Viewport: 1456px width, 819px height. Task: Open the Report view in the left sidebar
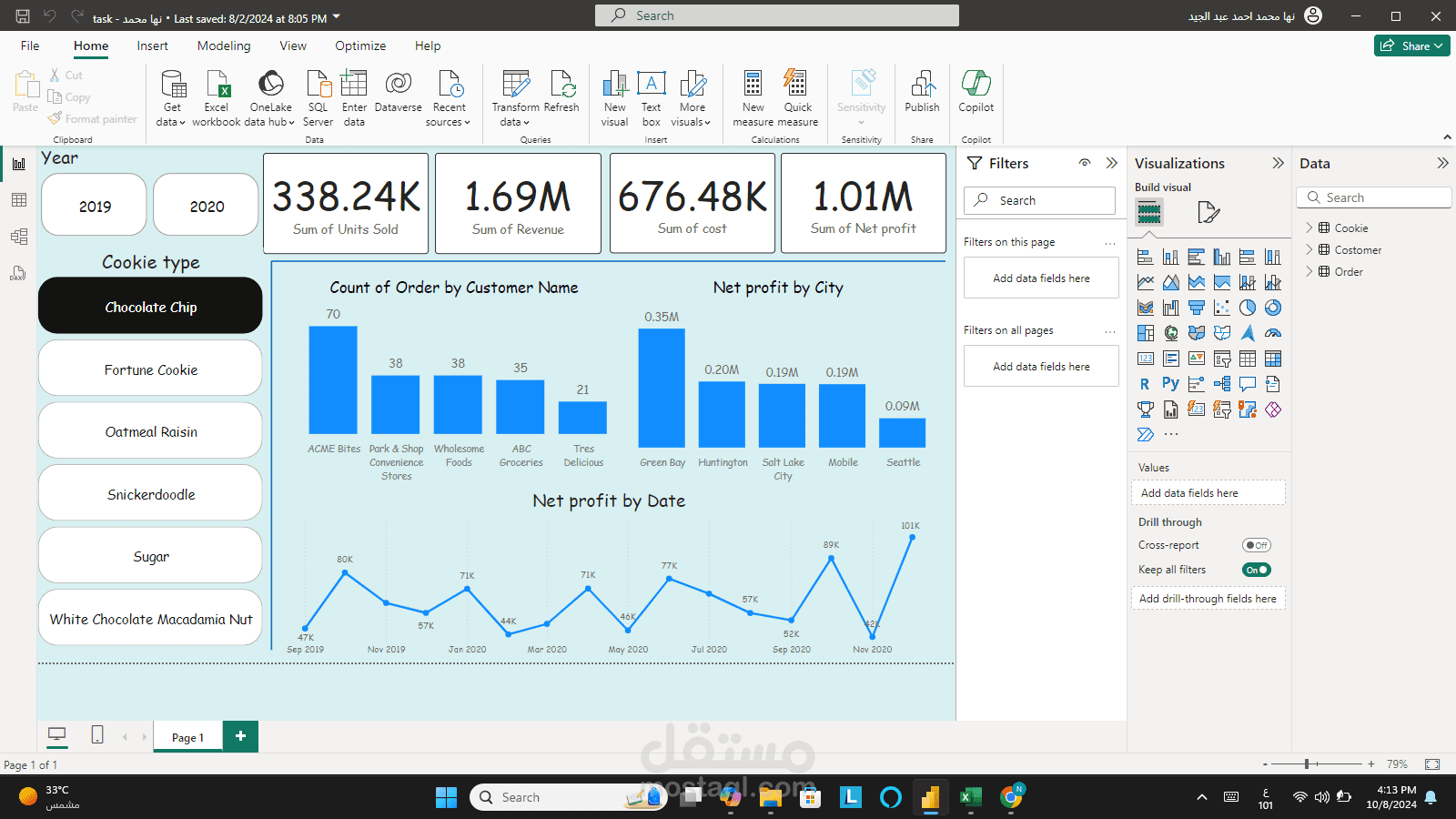click(x=18, y=164)
